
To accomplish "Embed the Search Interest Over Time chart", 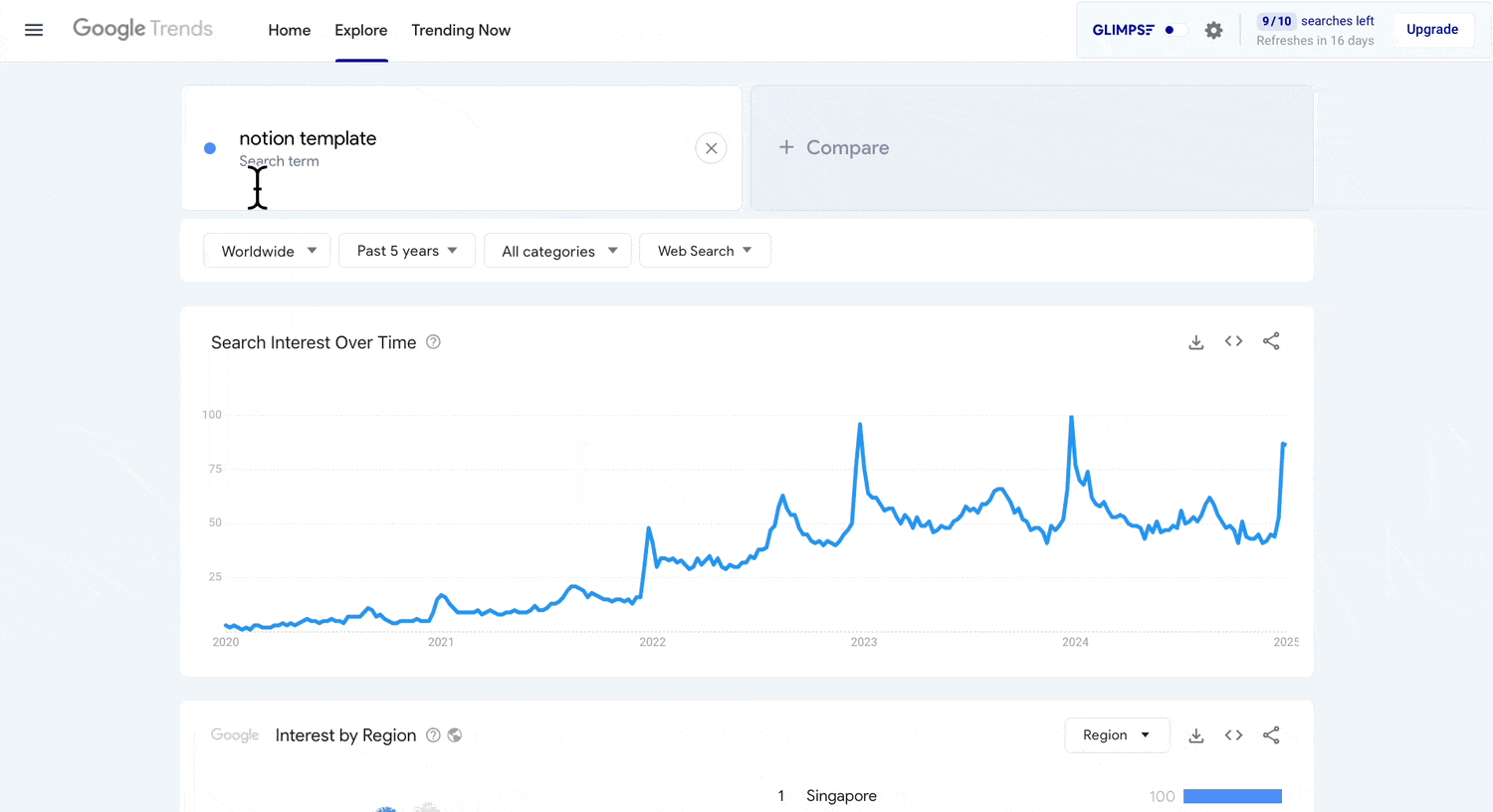I will (x=1233, y=341).
